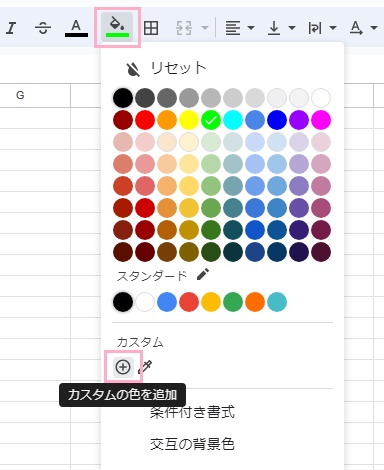Image resolution: width=384 pixels, height=470 pixels.
Task: Choose bright red swatch in main palette
Action: 145,120
